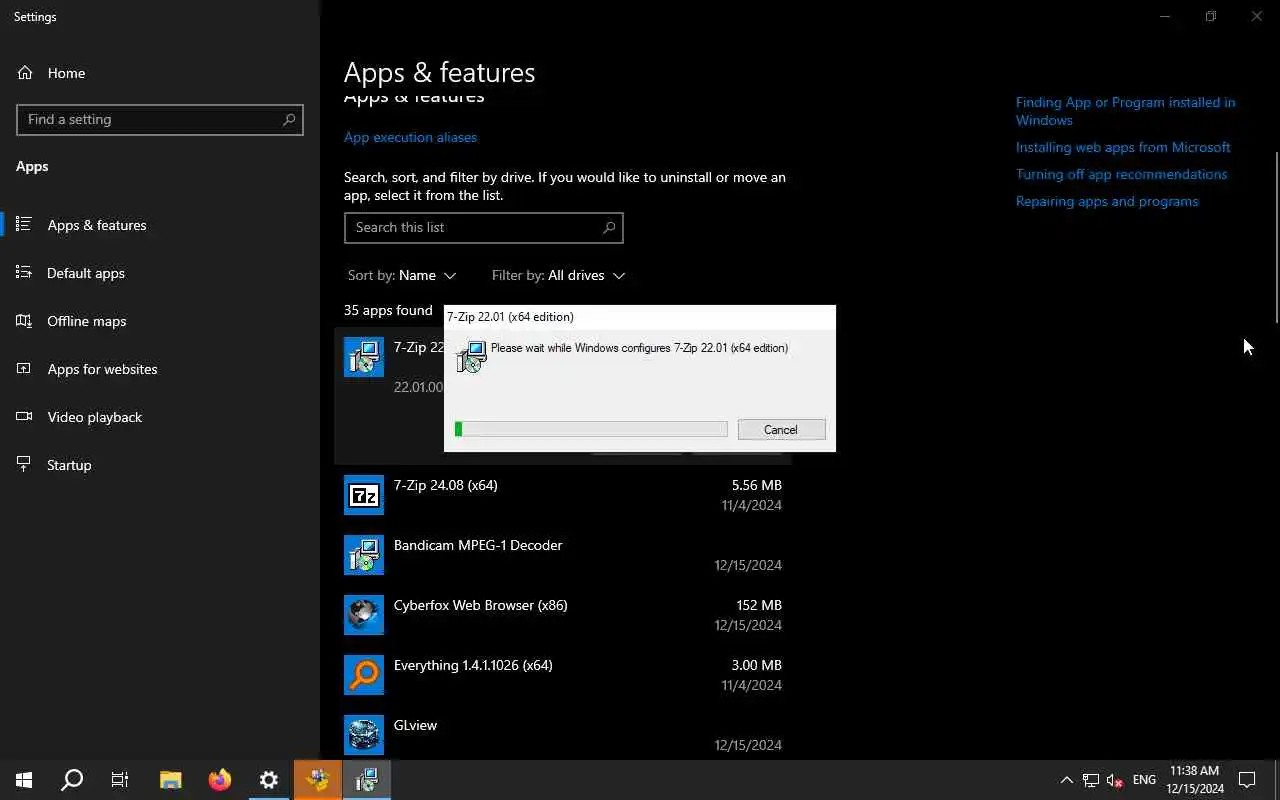Click the installer progress bar
1280x800 pixels.
(591, 429)
